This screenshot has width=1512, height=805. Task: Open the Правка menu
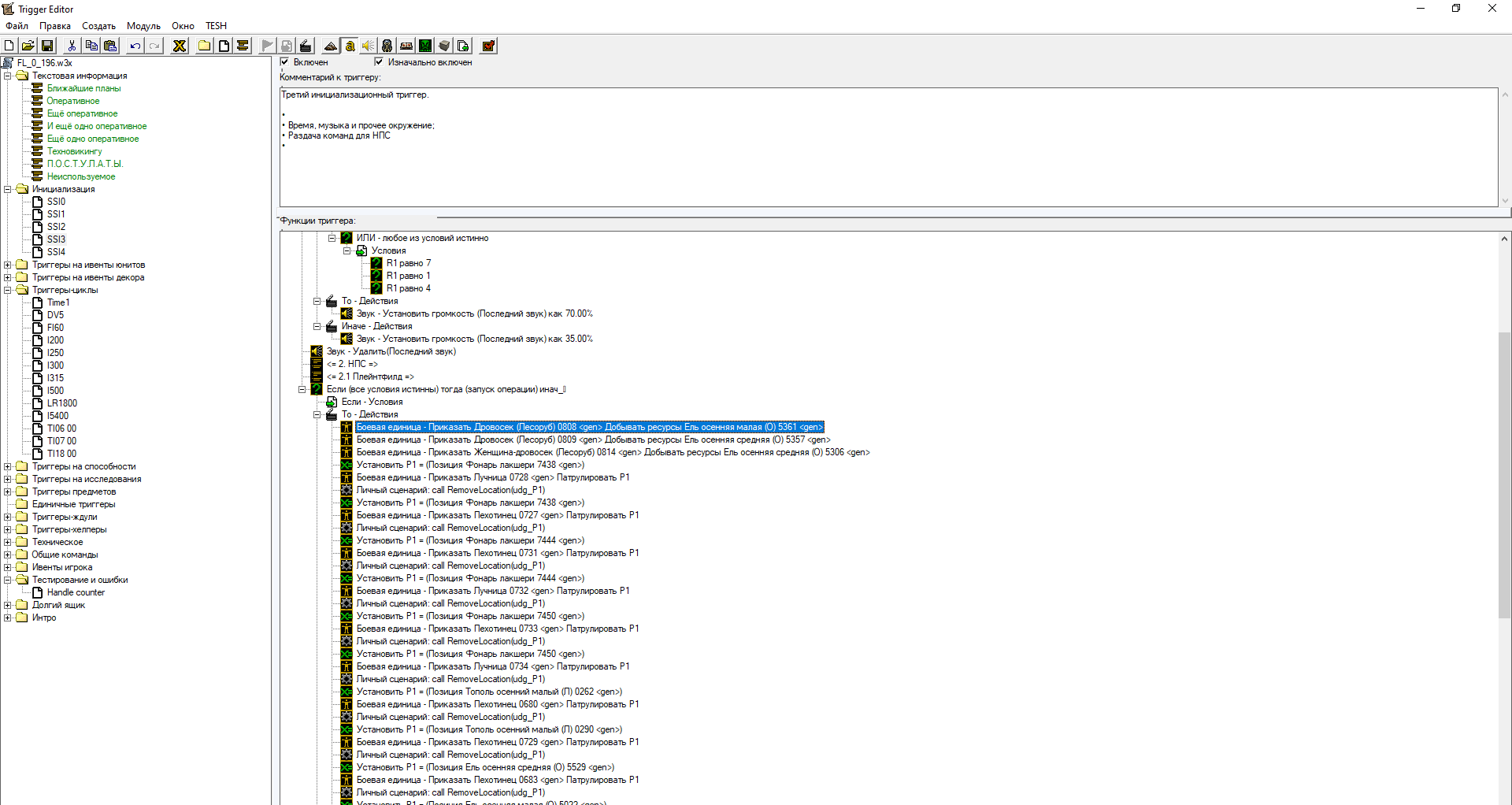pyautogui.click(x=55, y=26)
